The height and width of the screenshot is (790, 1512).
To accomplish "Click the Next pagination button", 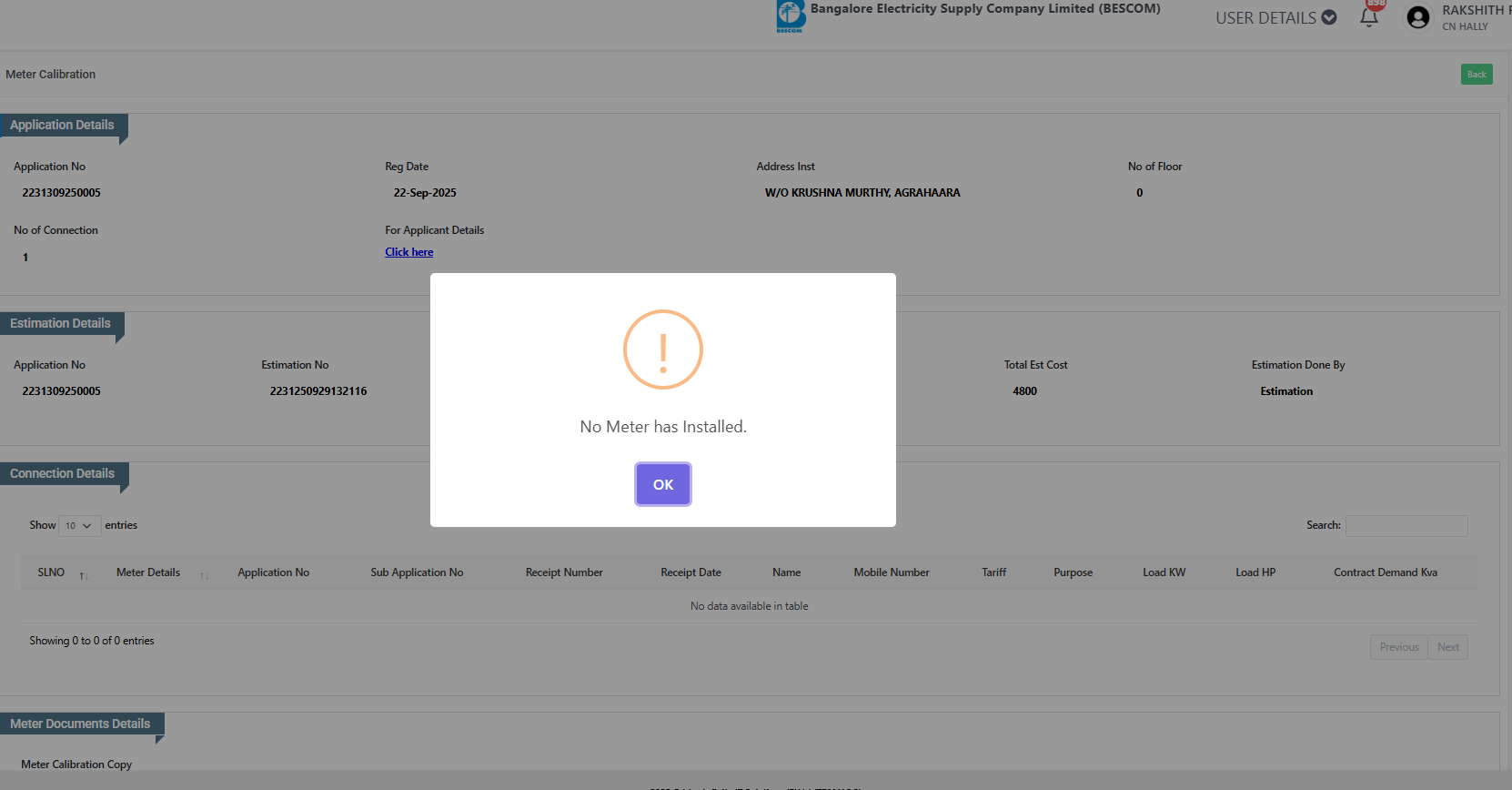I will [x=1447, y=647].
